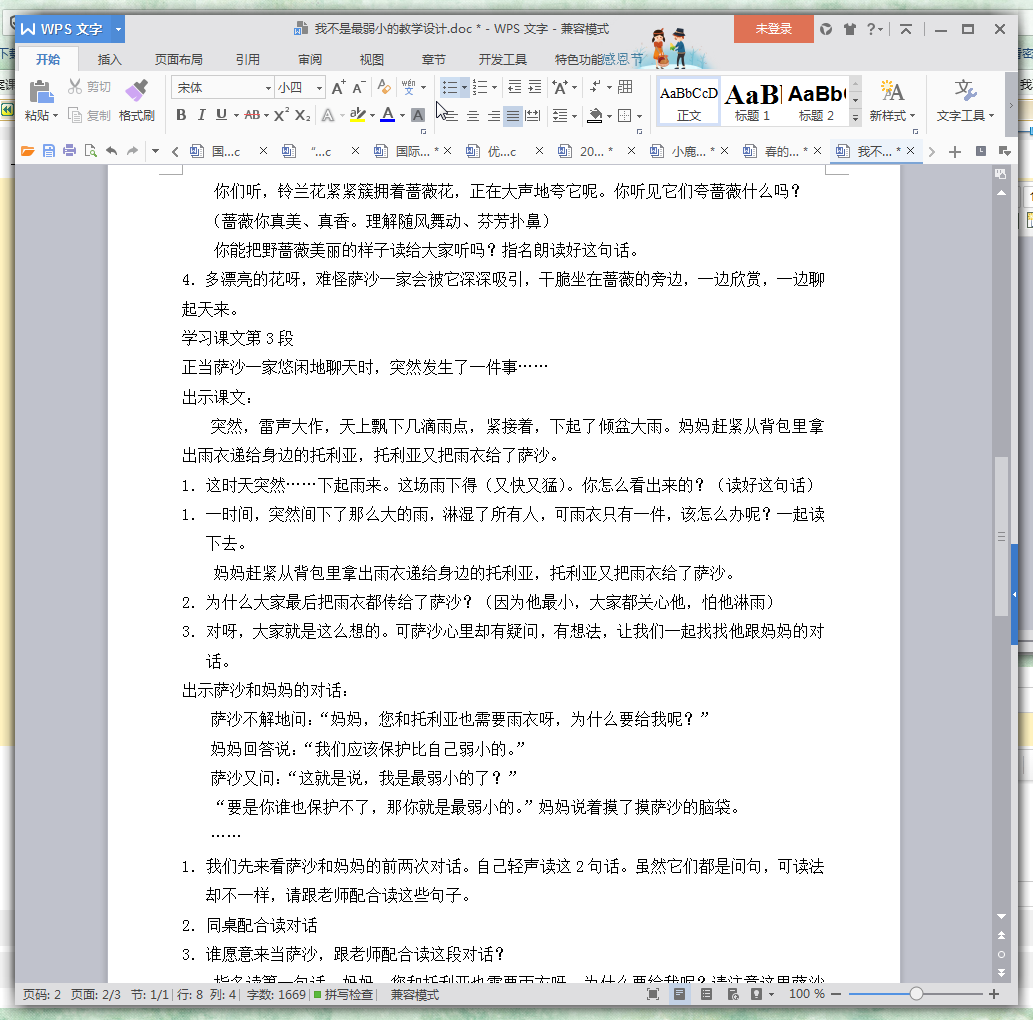Image resolution: width=1033 pixels, height=1020 pixels.
Task: Add a new document tab with plus icon
Action: tap(955, 152)
